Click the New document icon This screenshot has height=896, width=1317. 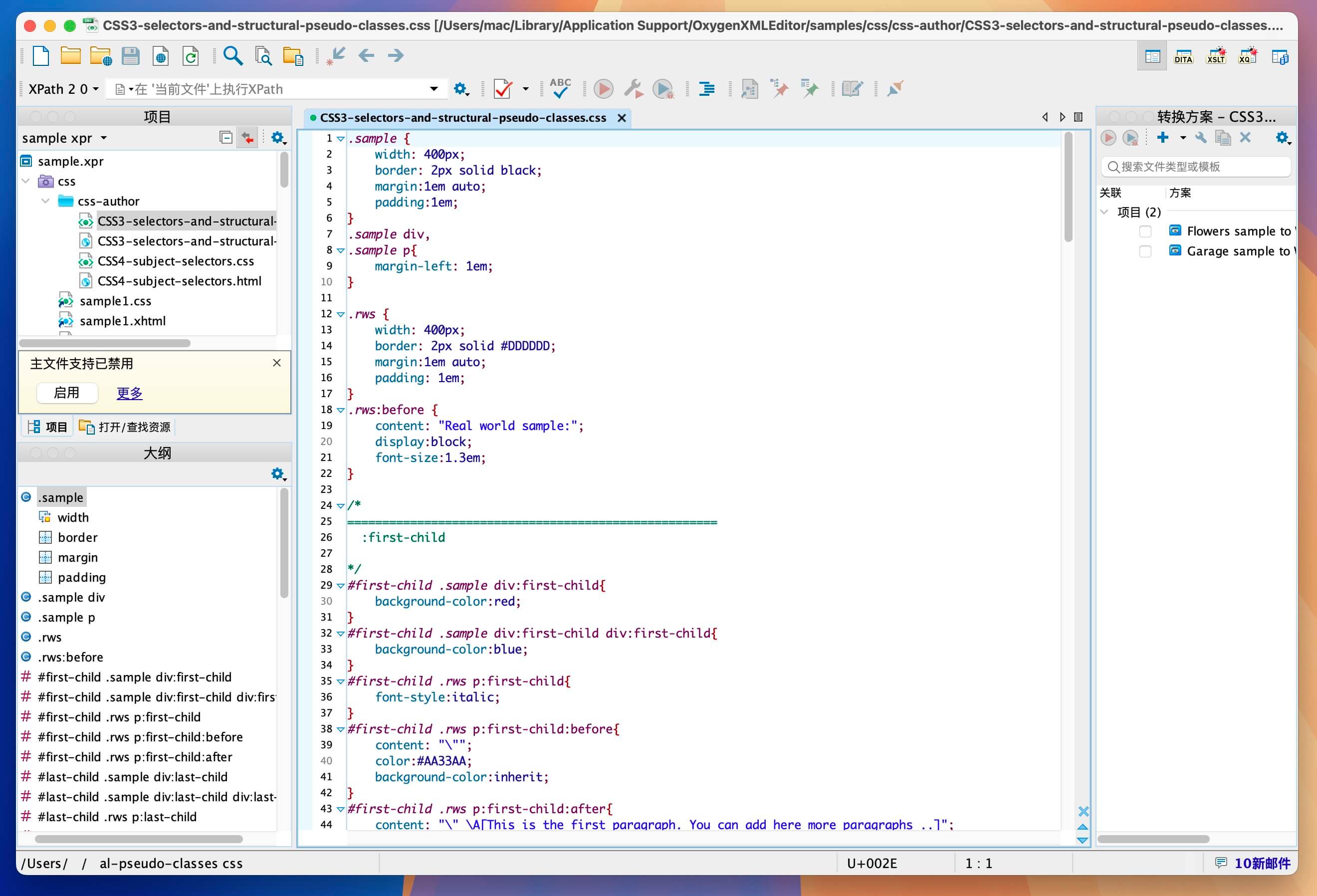pyautogui.click(x=41, y=56)
